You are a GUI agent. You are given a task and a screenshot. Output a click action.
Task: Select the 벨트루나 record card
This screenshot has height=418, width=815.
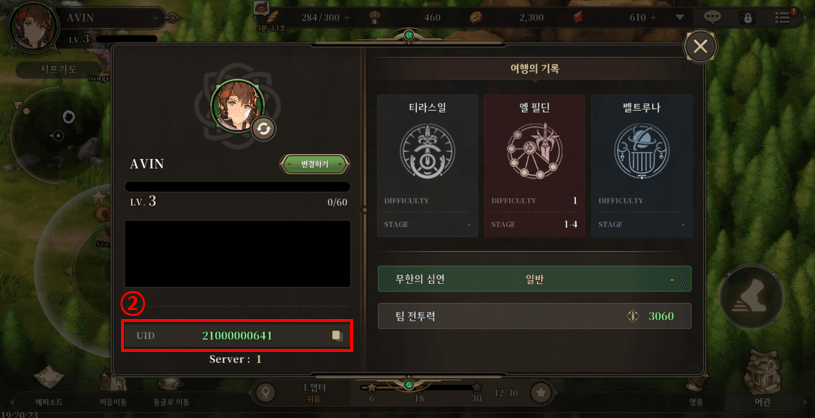point(641,166)
